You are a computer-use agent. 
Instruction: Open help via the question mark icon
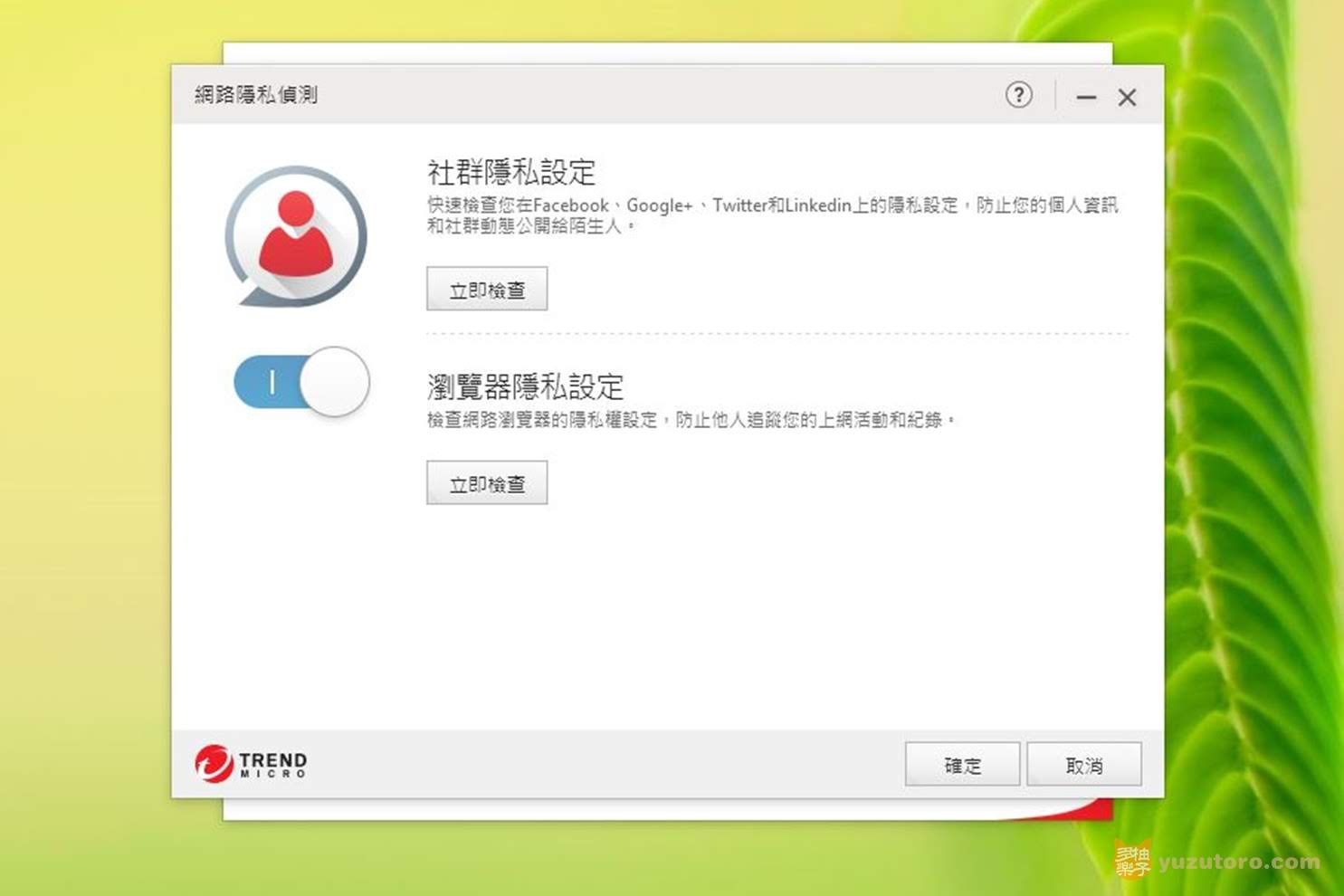[x=1018, y=95]
